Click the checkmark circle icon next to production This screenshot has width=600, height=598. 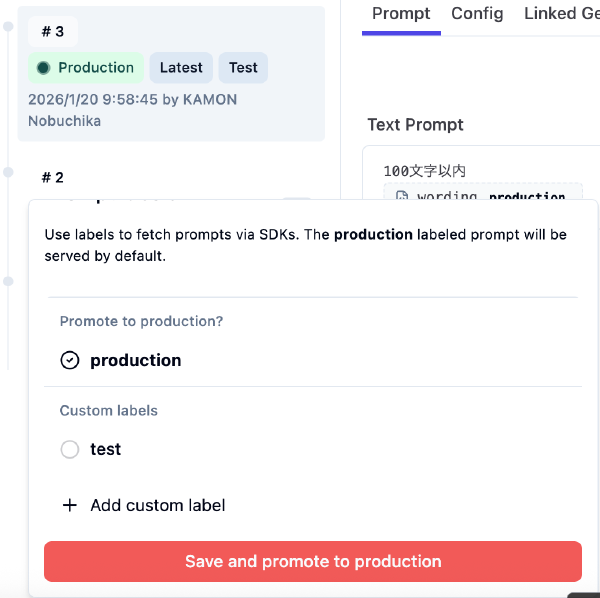[70, 360]
